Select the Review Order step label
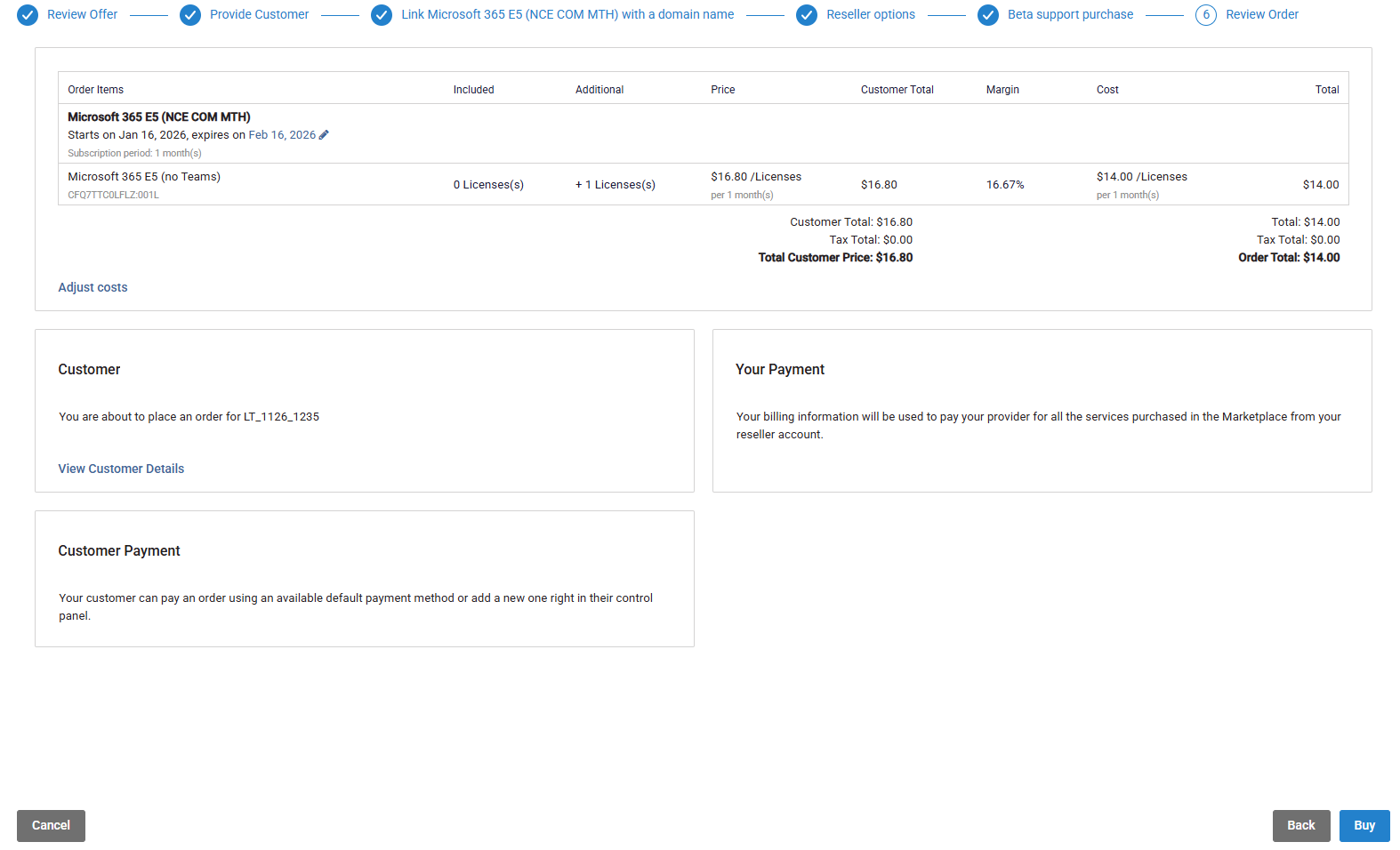Image resolution: width=1400 pixels, height=850 pixels. [1261, 15]
